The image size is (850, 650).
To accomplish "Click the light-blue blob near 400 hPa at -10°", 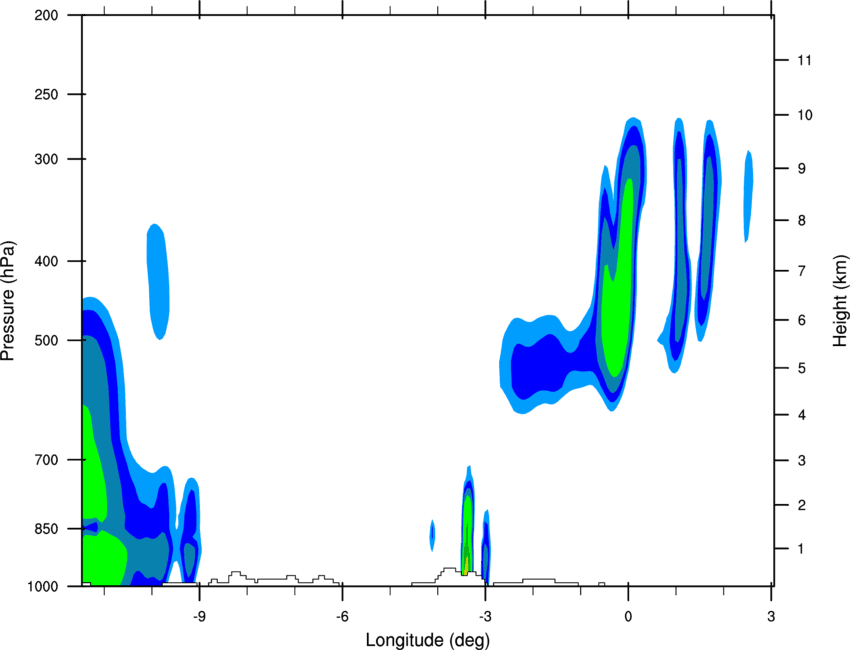I will pyautogui.click(x=158, y=281).
